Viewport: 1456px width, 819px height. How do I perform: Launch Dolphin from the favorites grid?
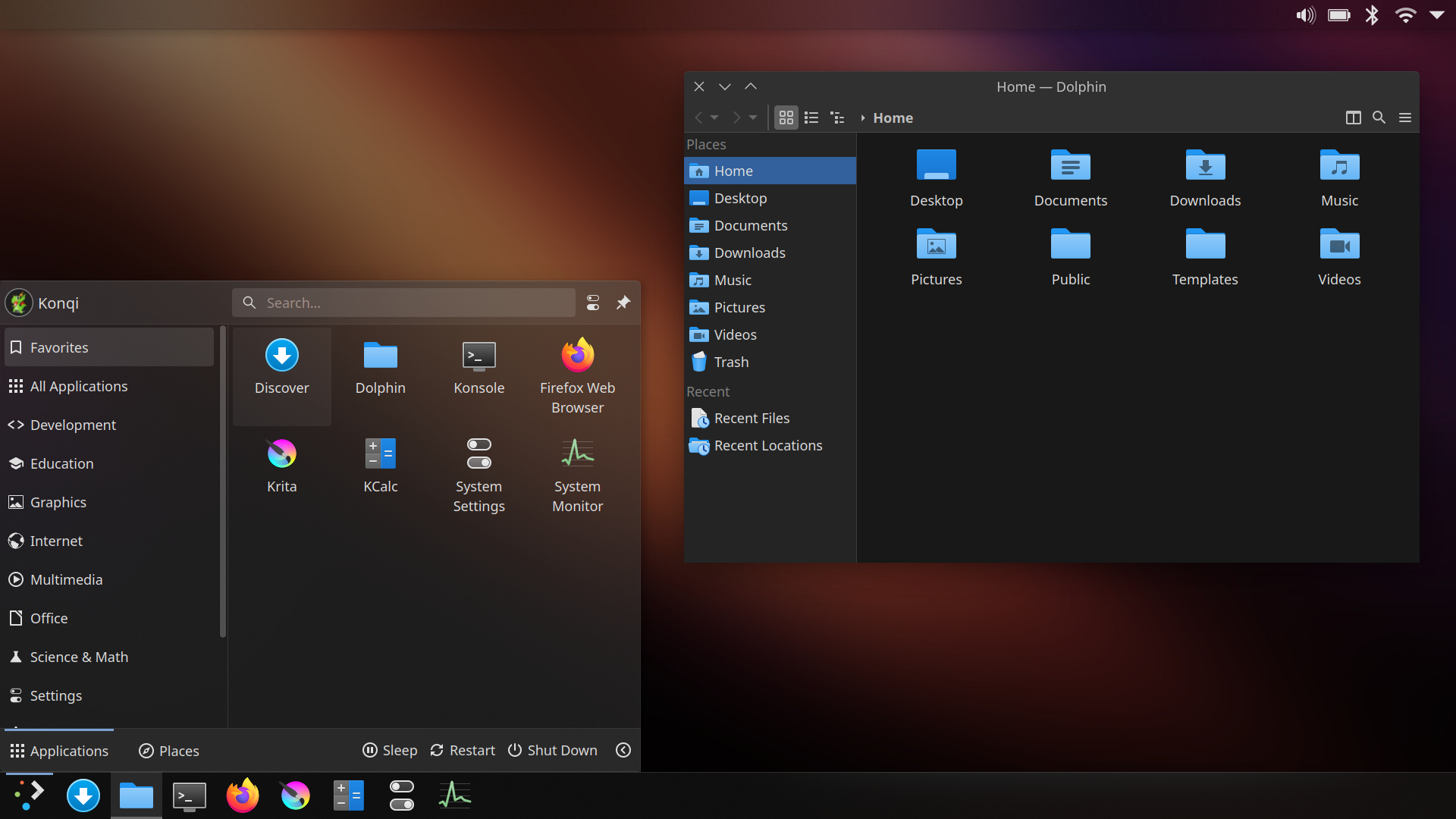pos(380,376)
